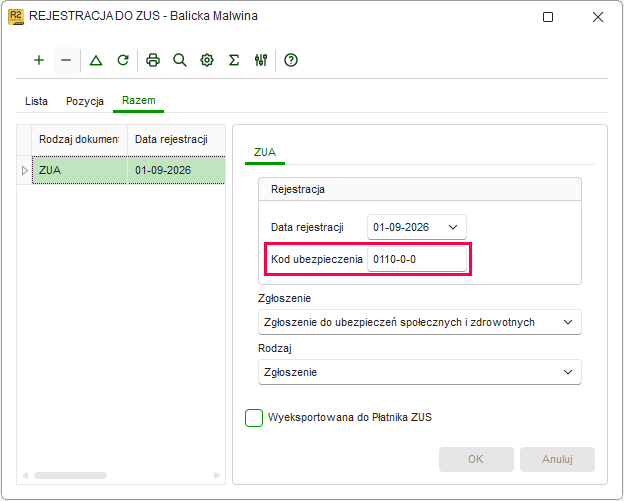Click the Data rejestracji column header
Image resolution: width=624 pixels, height=501 pixels.
(x=176, y=140)
